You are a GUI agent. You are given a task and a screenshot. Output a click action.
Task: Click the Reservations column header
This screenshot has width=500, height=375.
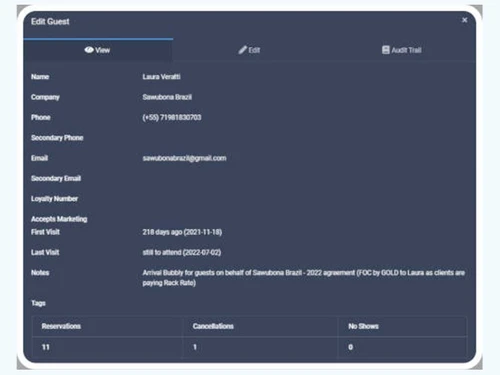tap(61, 326)
